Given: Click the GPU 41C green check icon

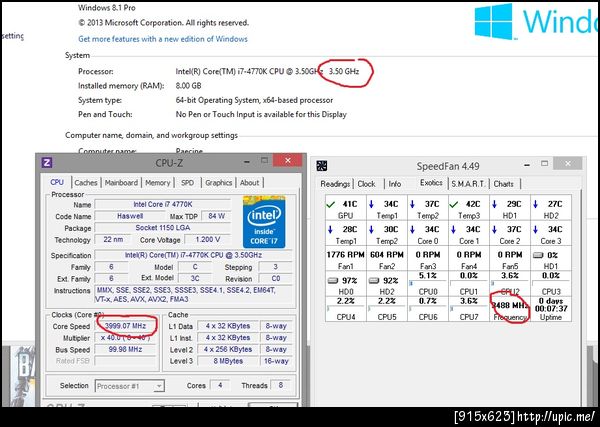Looking at the screenshot, I should point(330,204).
